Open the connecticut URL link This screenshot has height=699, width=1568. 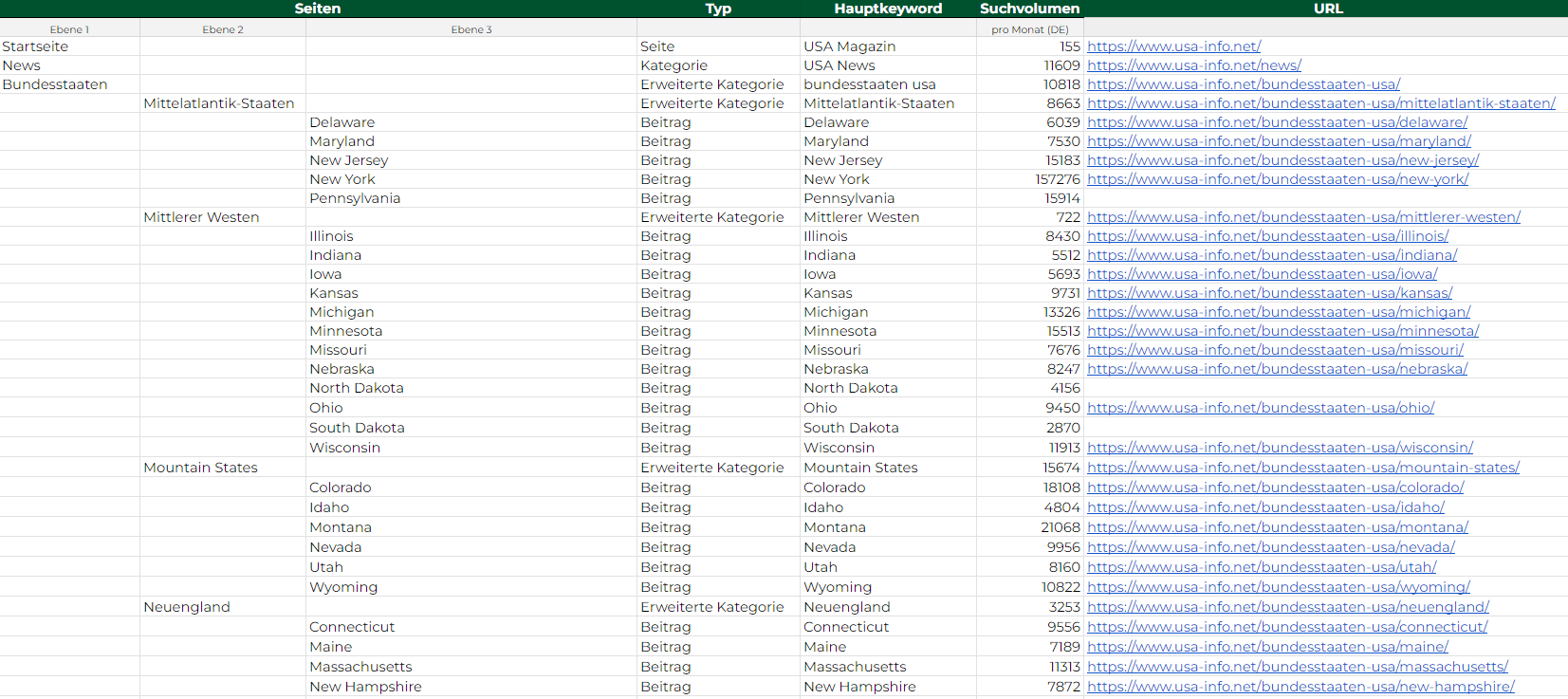(1287, 627)
